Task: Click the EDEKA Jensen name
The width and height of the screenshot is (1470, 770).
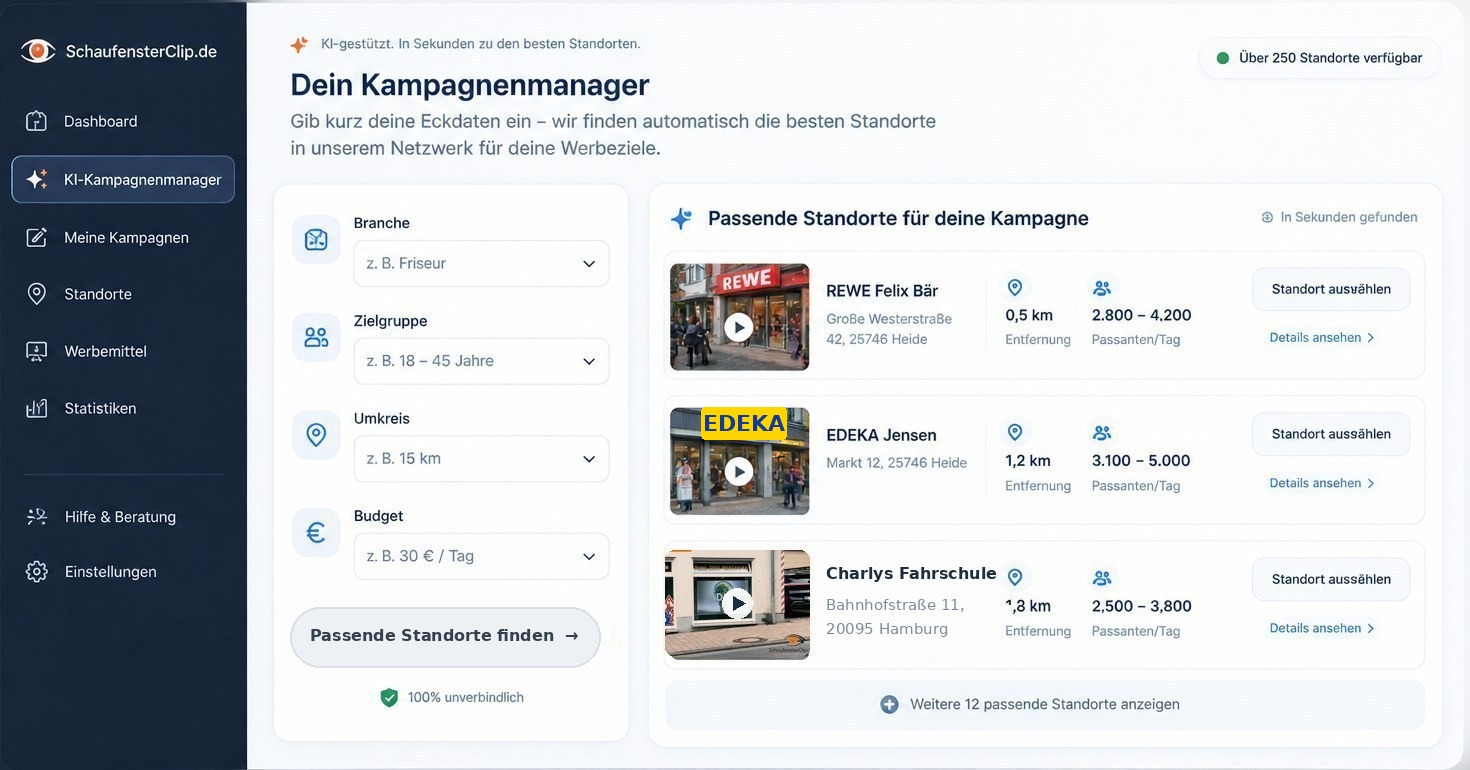Action: 881,435
